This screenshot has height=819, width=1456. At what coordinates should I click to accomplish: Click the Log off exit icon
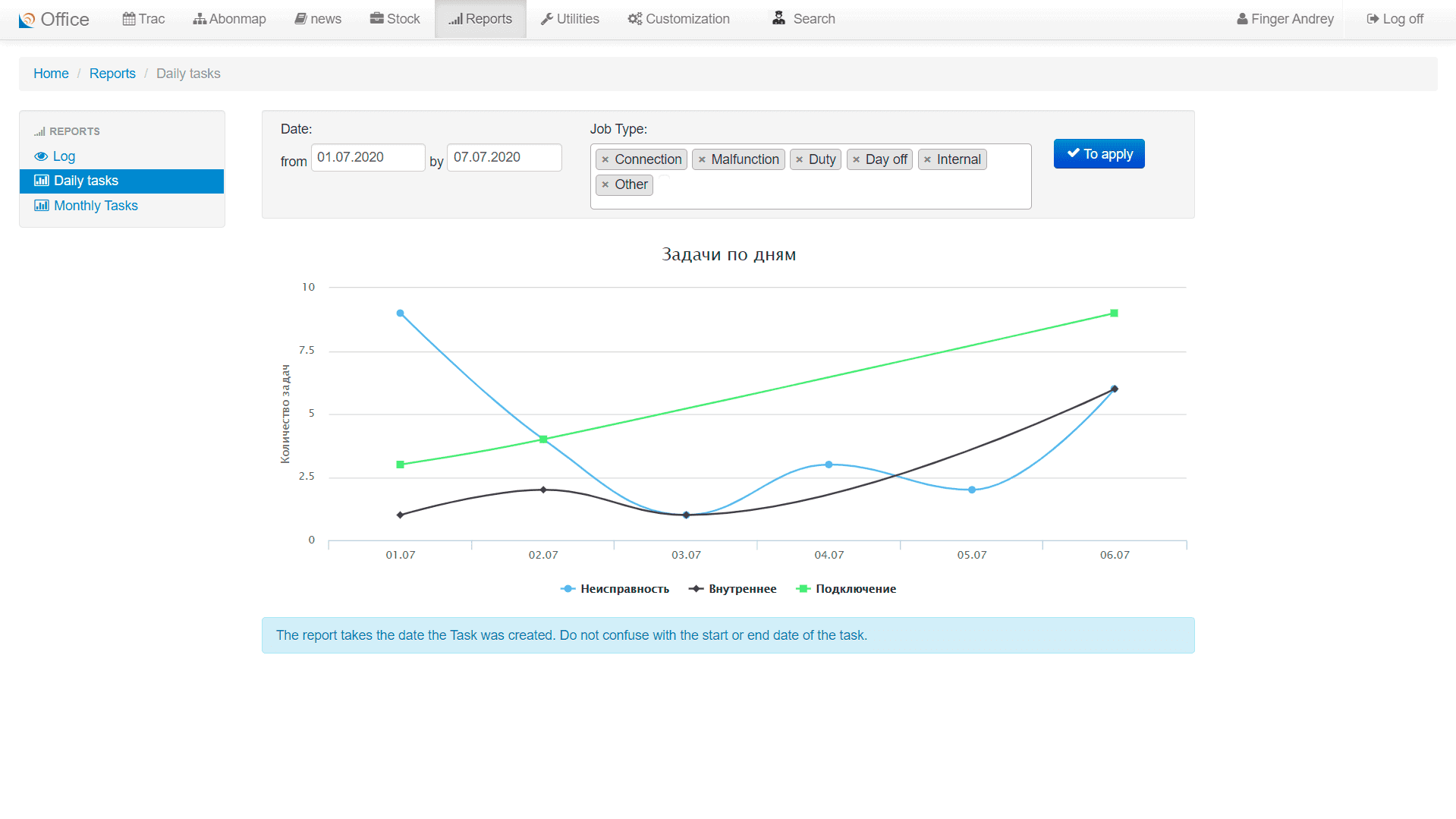point(1373,19)
